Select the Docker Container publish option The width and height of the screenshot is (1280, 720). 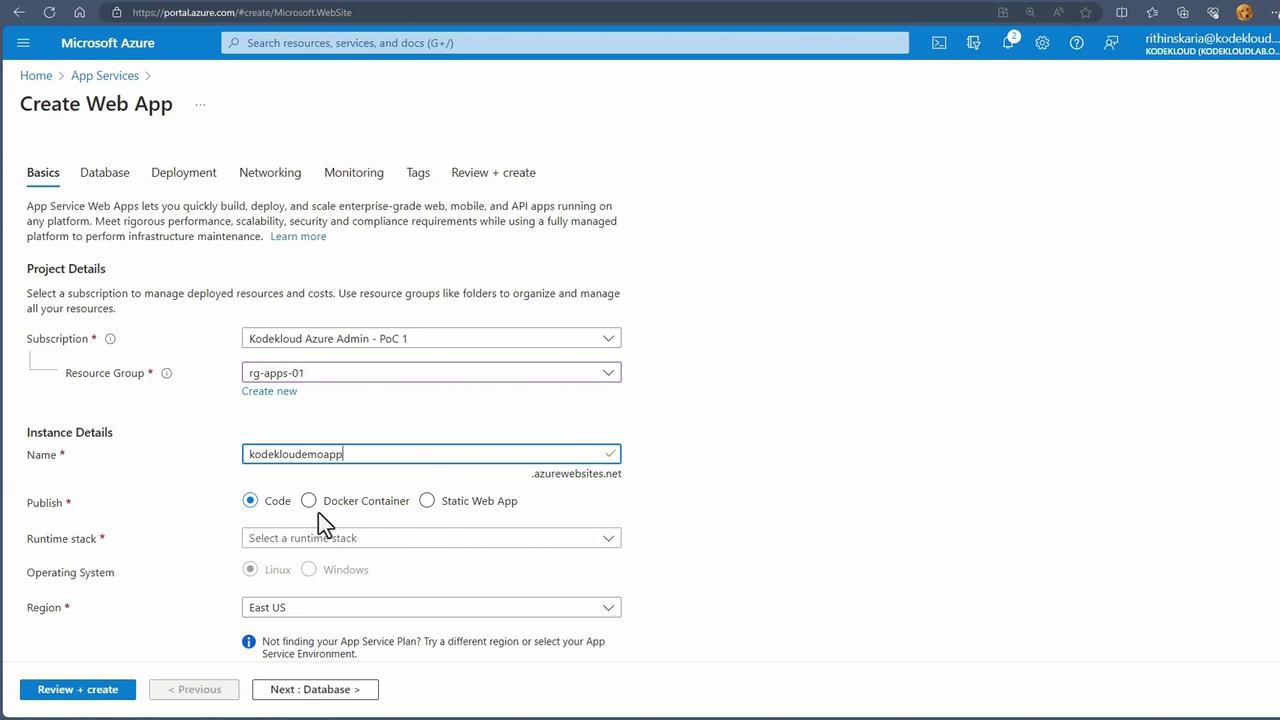309,500
